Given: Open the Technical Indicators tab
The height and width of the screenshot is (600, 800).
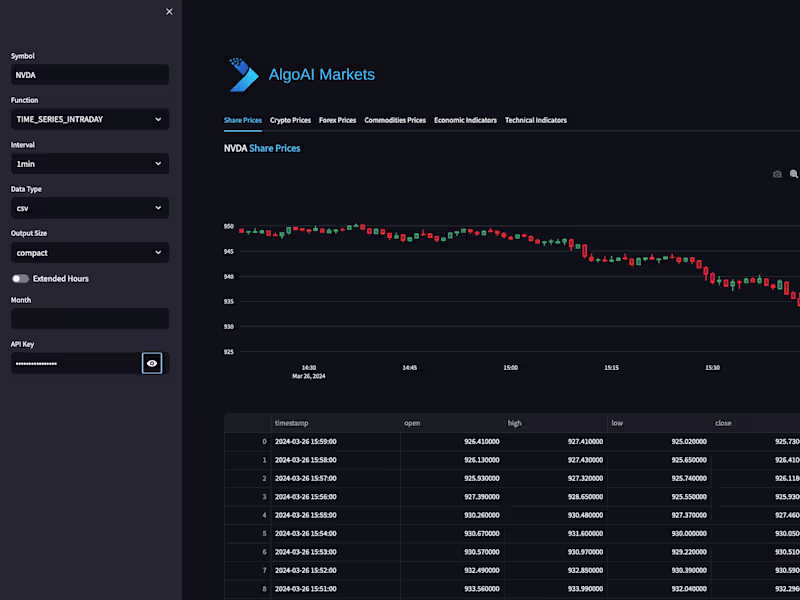Looking at the screenshot, I should click(x=536, y=120).
